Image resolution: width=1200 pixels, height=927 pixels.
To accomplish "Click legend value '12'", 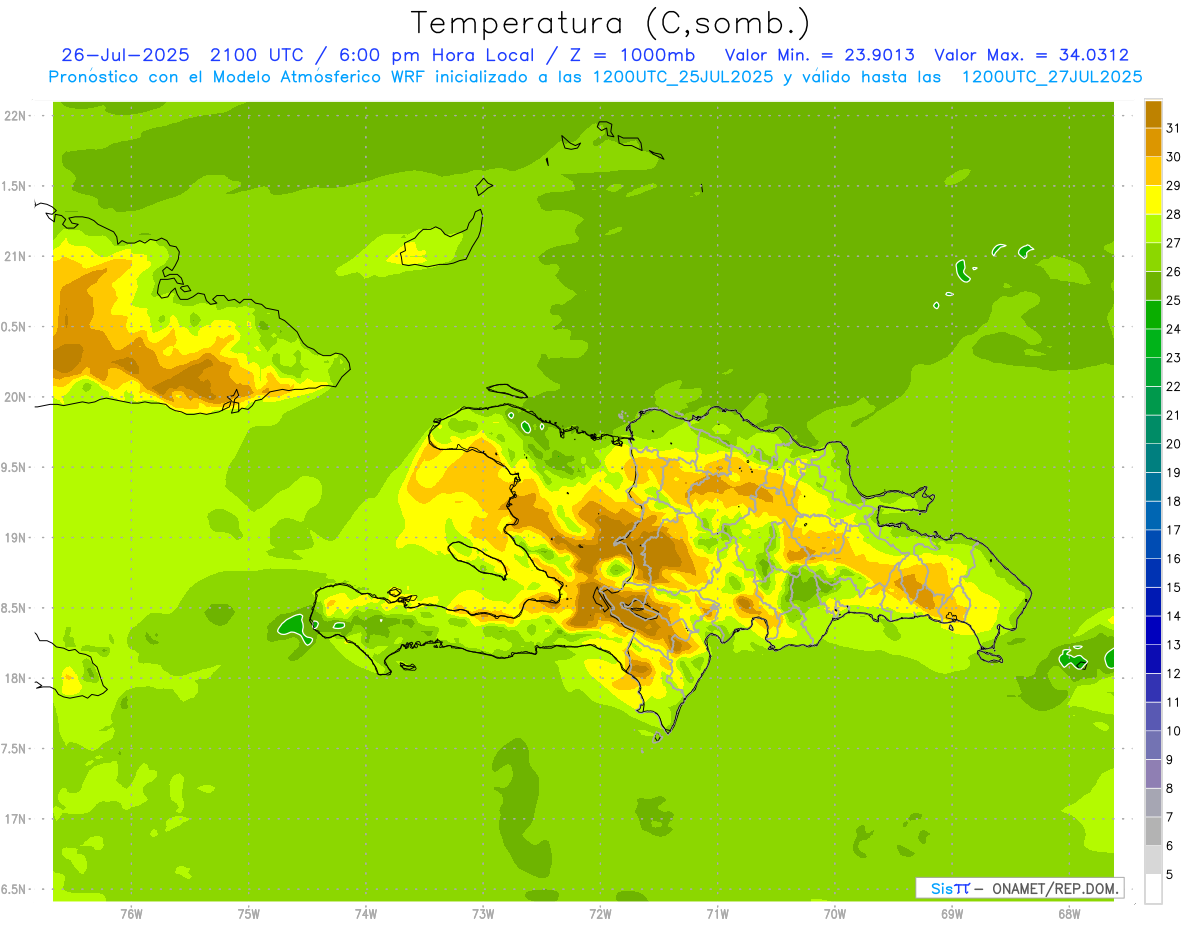I will coord(1174,674).
